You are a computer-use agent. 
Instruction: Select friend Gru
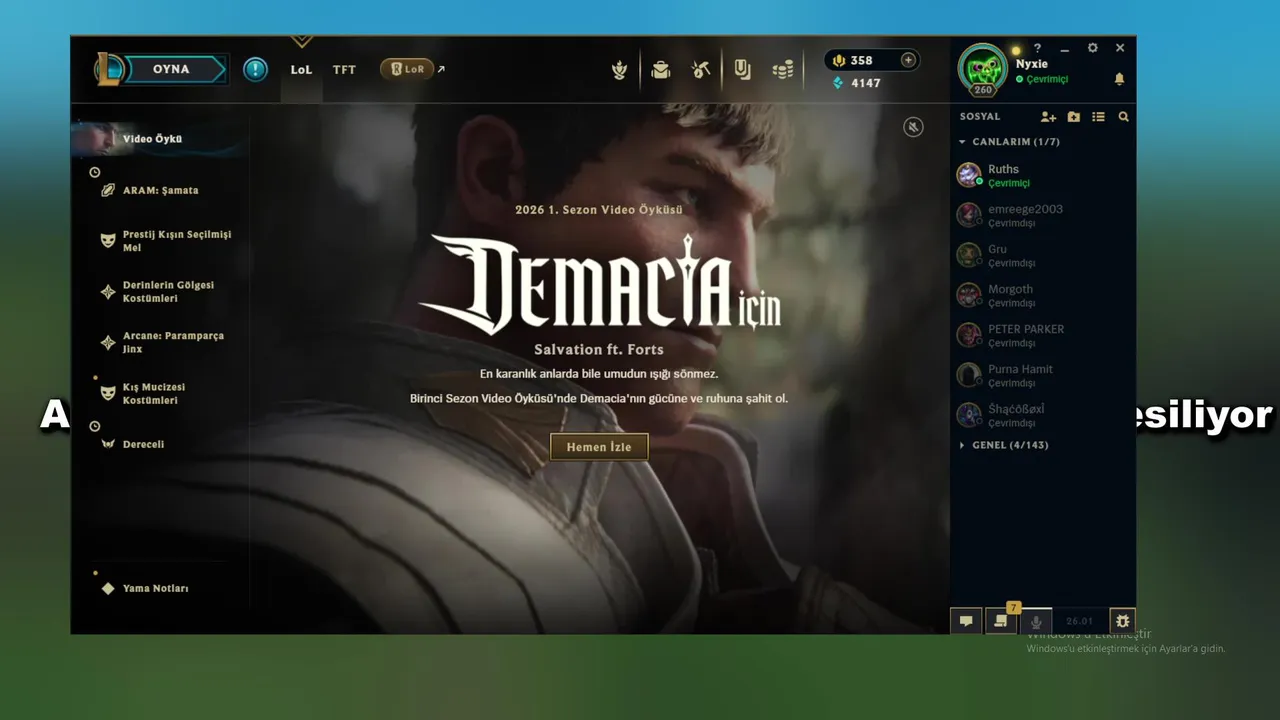click(x=1043, y=255)
